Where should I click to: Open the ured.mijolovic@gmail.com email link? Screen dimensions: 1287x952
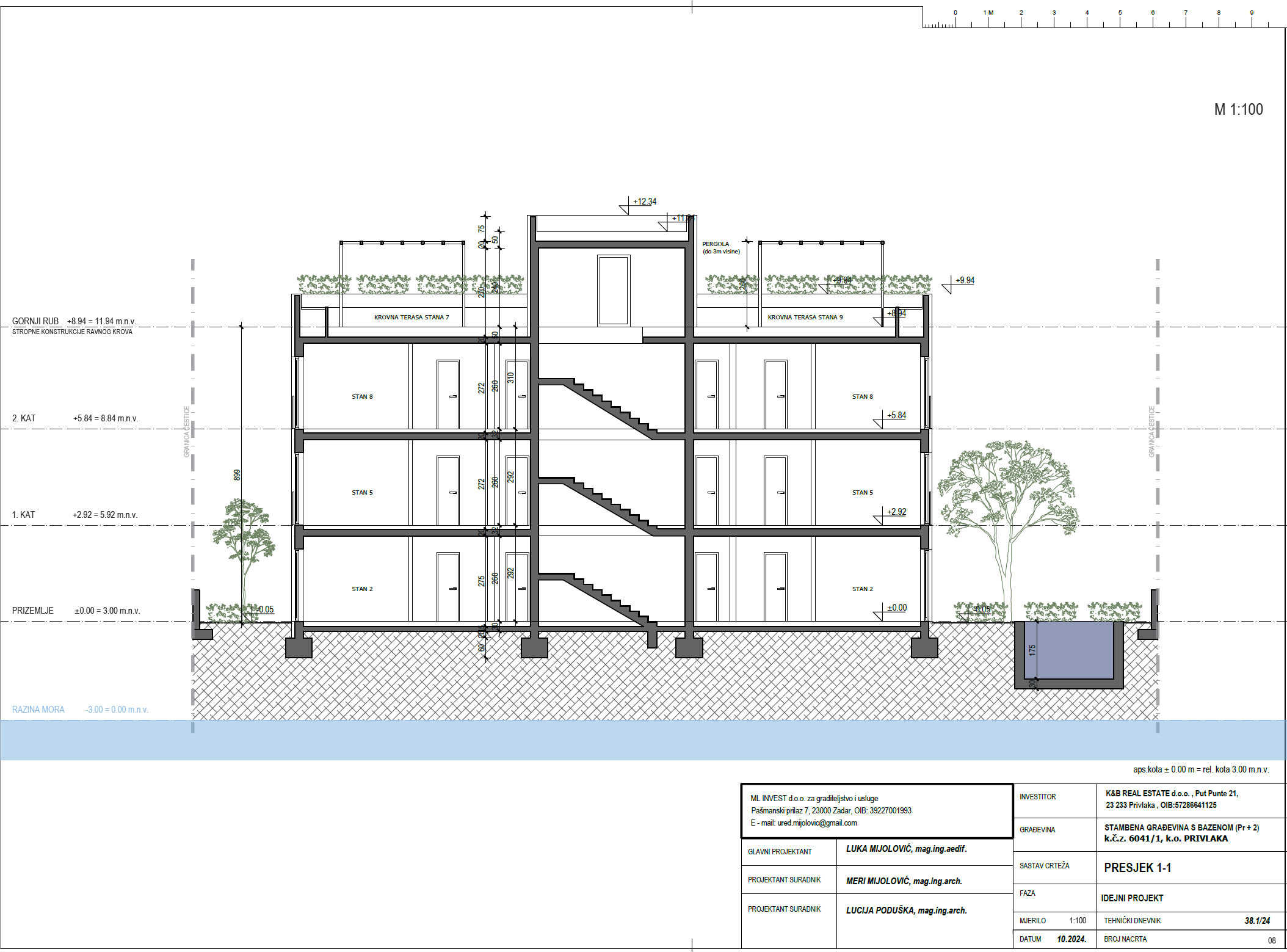816,823
